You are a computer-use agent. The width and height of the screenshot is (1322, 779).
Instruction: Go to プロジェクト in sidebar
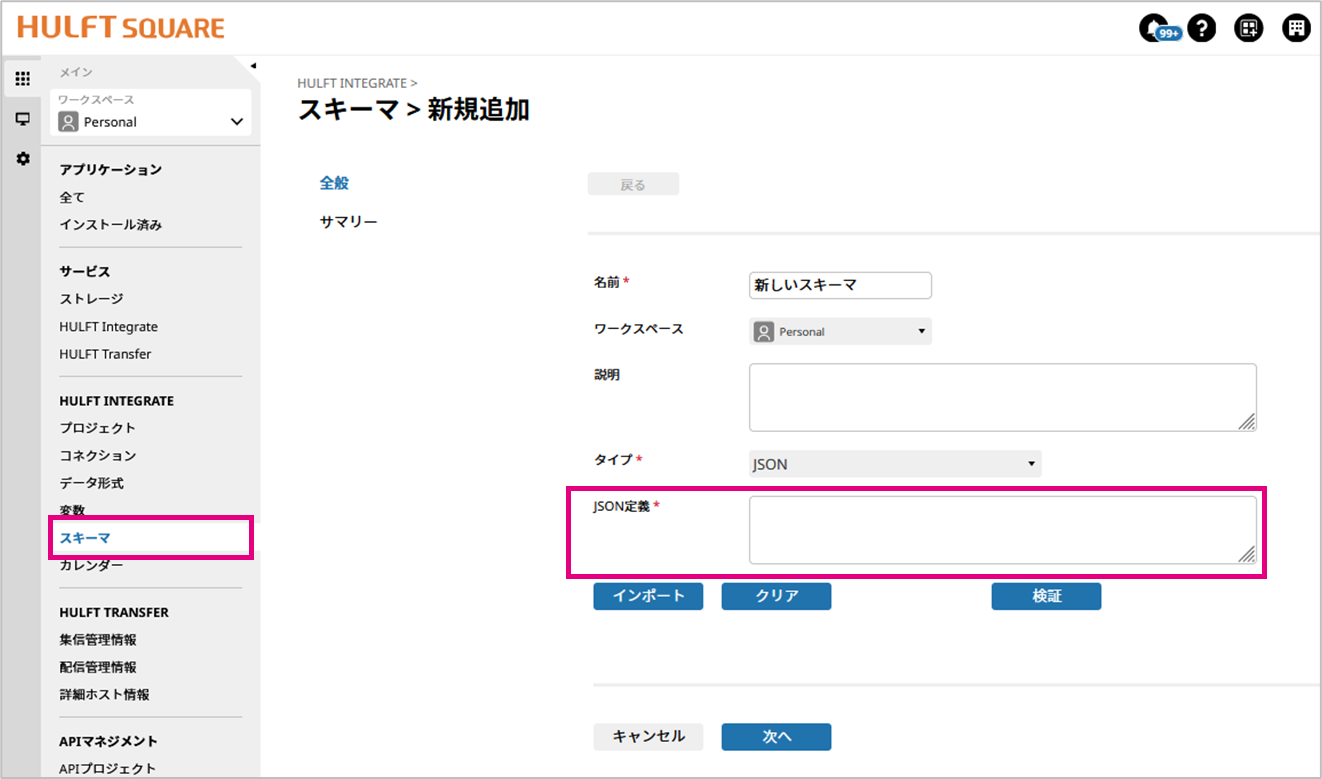pyautogui.click(x=97, y=428)
